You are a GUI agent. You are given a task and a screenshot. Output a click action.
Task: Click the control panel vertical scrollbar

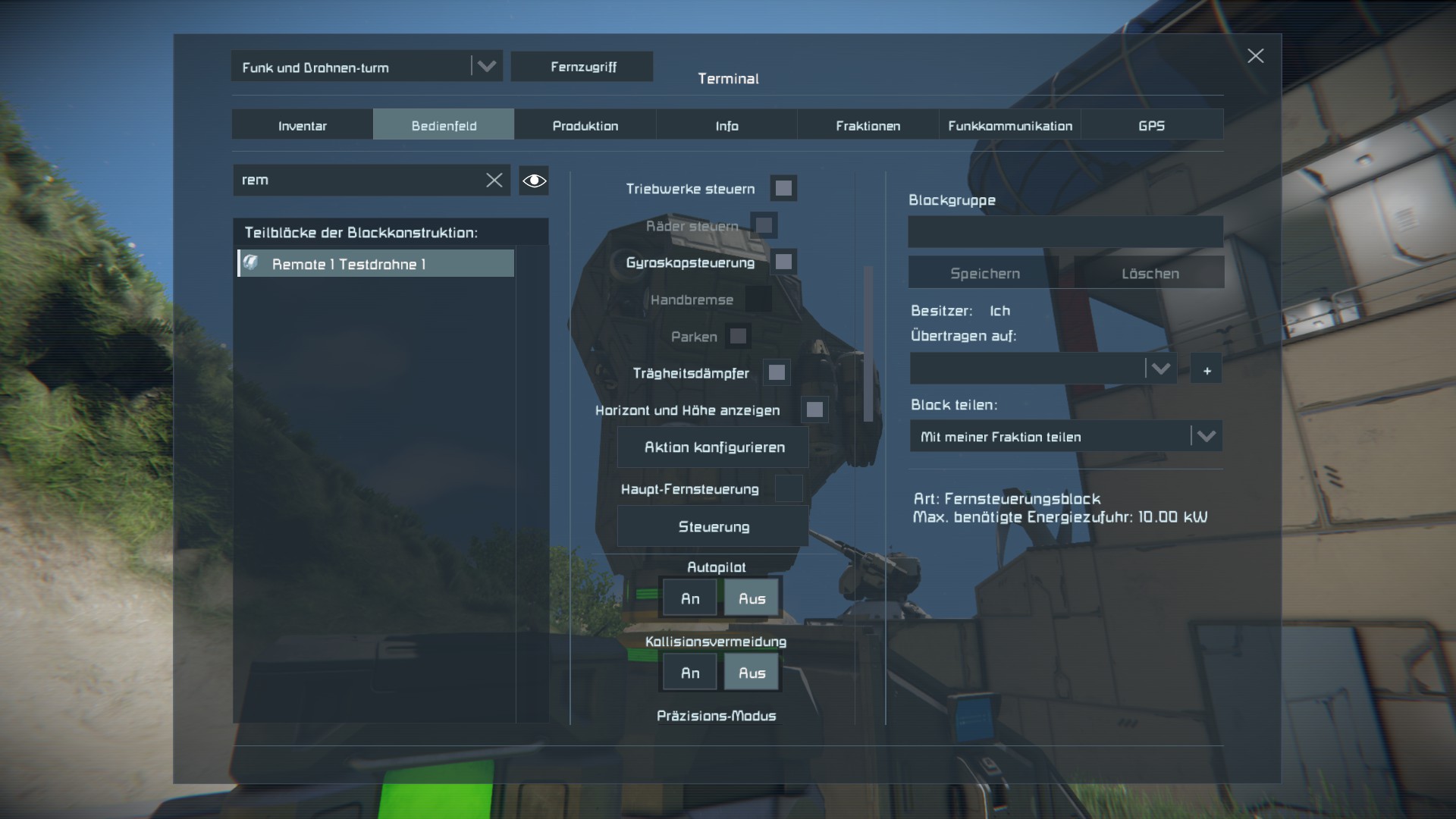pos(868,344)
